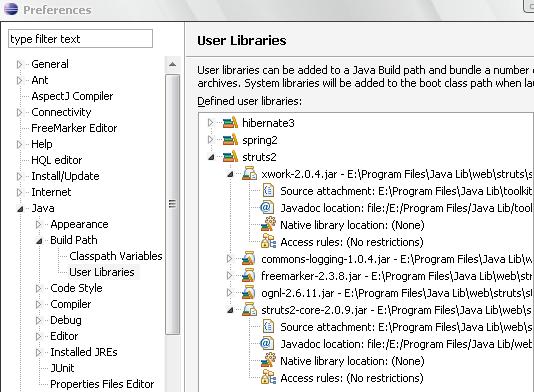Viewport: 534px width, 392px height.
Task: Click the spring2 library icon
Action: [230, 140]
